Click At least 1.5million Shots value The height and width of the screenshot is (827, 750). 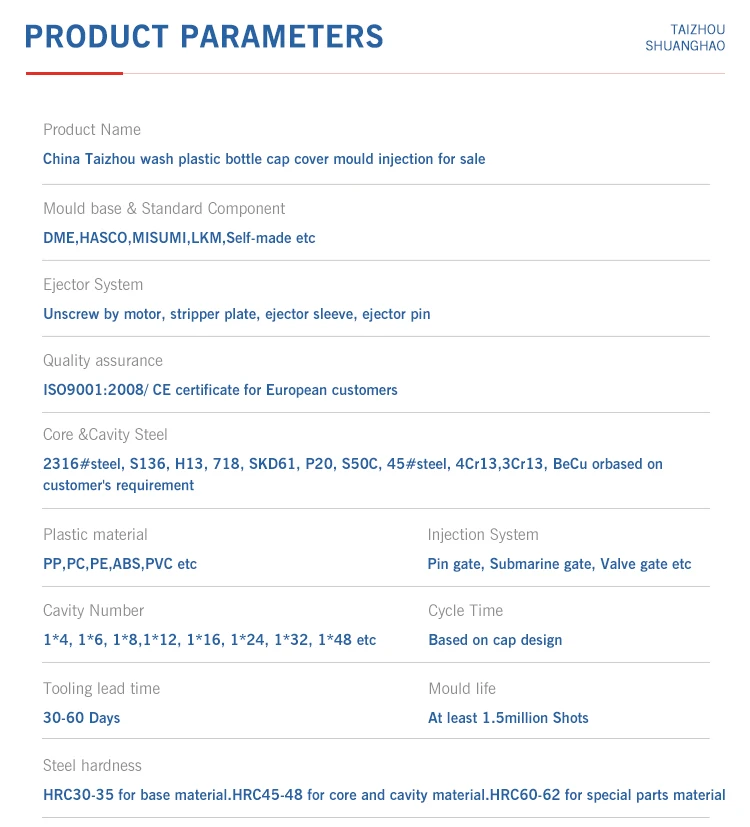pyautogui.click(x=508, y=718)
